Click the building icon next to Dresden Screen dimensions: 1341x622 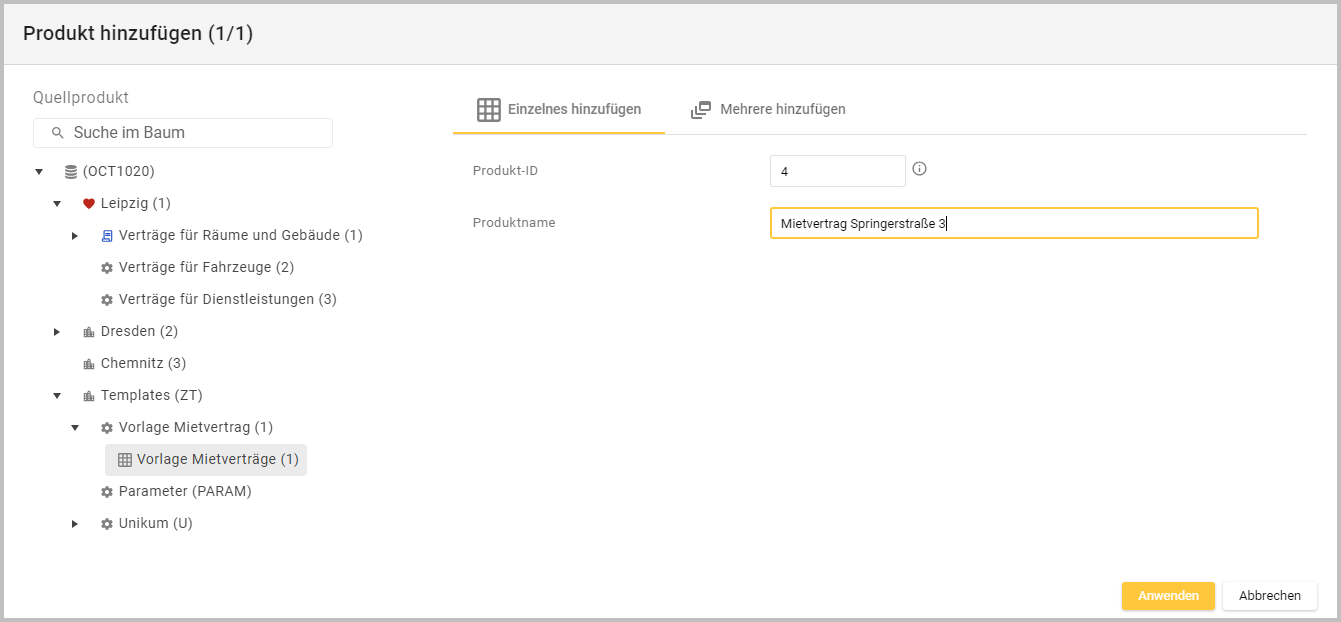pyautogui.click(x=88, y=332)
